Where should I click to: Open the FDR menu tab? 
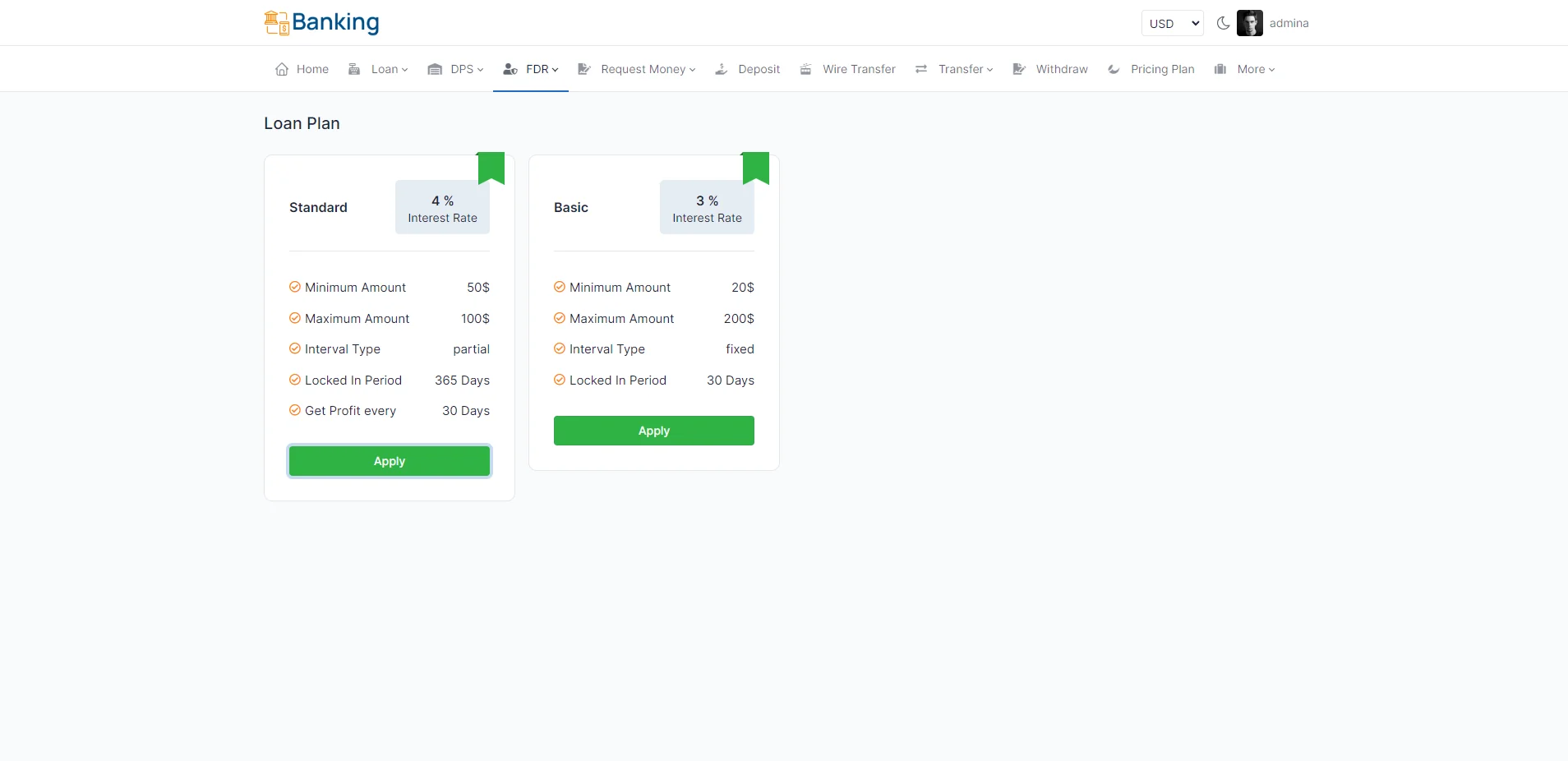point(531,69)
